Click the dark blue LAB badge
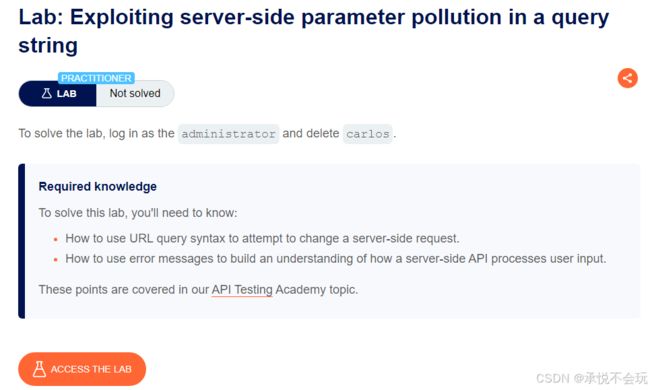The height and width of the screenshot is (390, 650). coord(58,93)
